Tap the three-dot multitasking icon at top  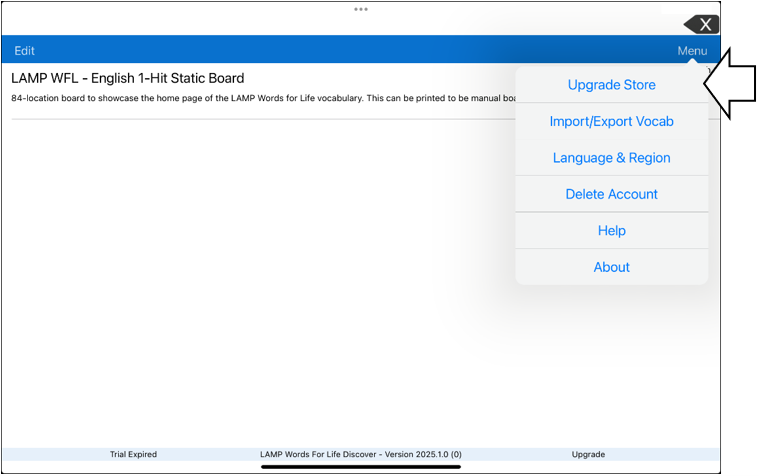click(361, 9)
